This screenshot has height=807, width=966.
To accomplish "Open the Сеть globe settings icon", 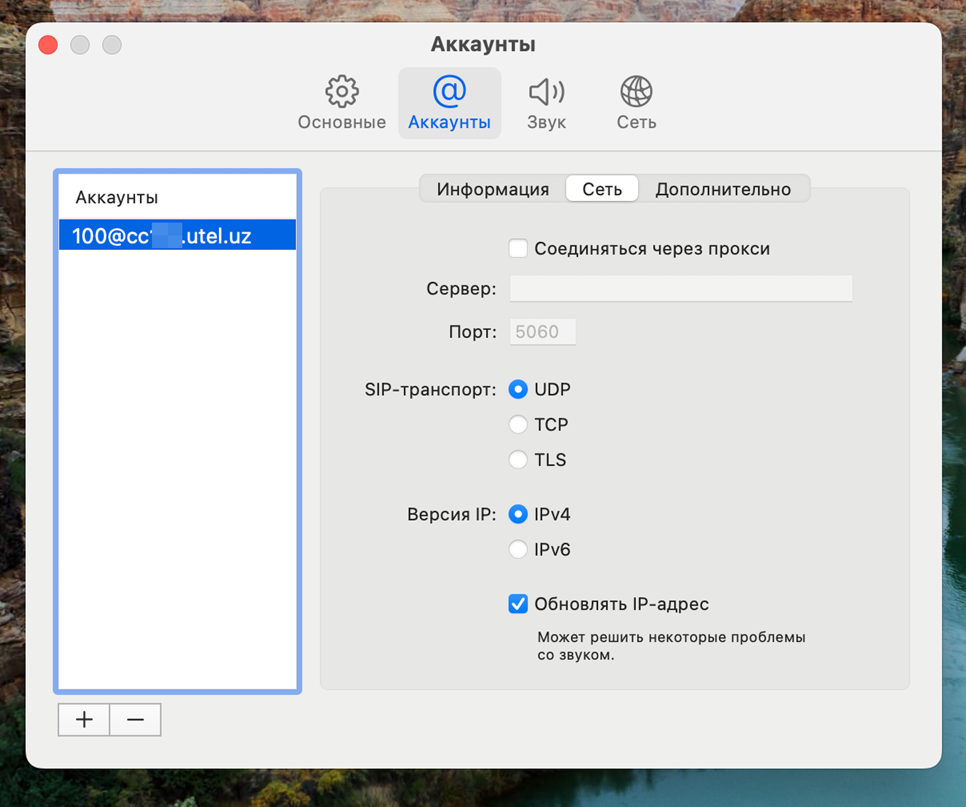I will point(636,104).
